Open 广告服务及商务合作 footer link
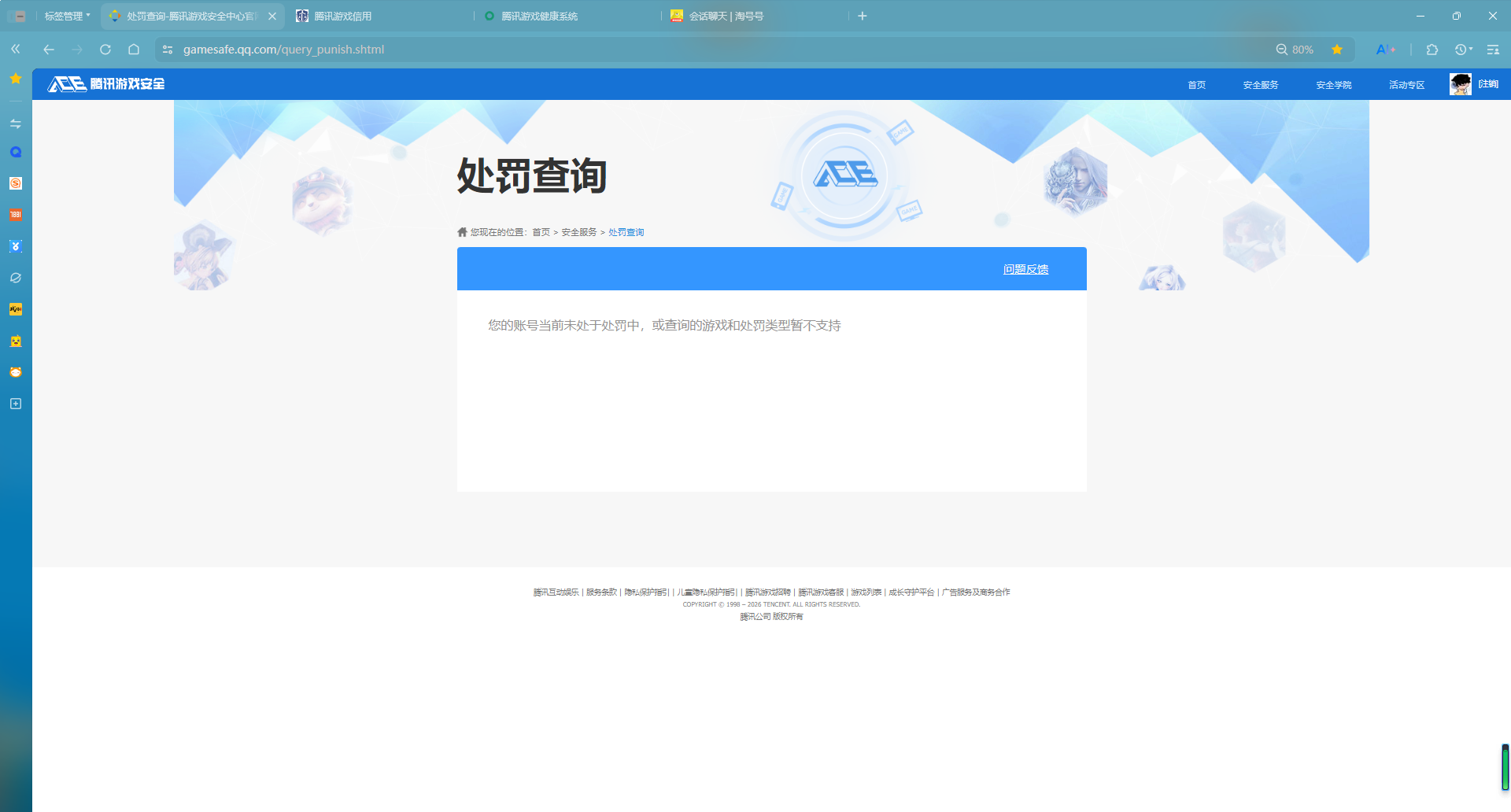The width and height of the screenshot is (1511, 812). pos(976,592)
